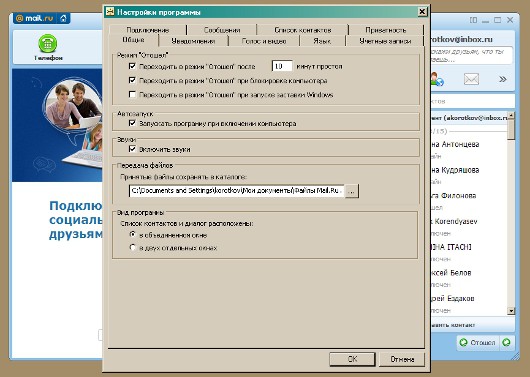The image size is (530, 377).
Task: Open the Учетные записи tab
Action: click(385, 41)
